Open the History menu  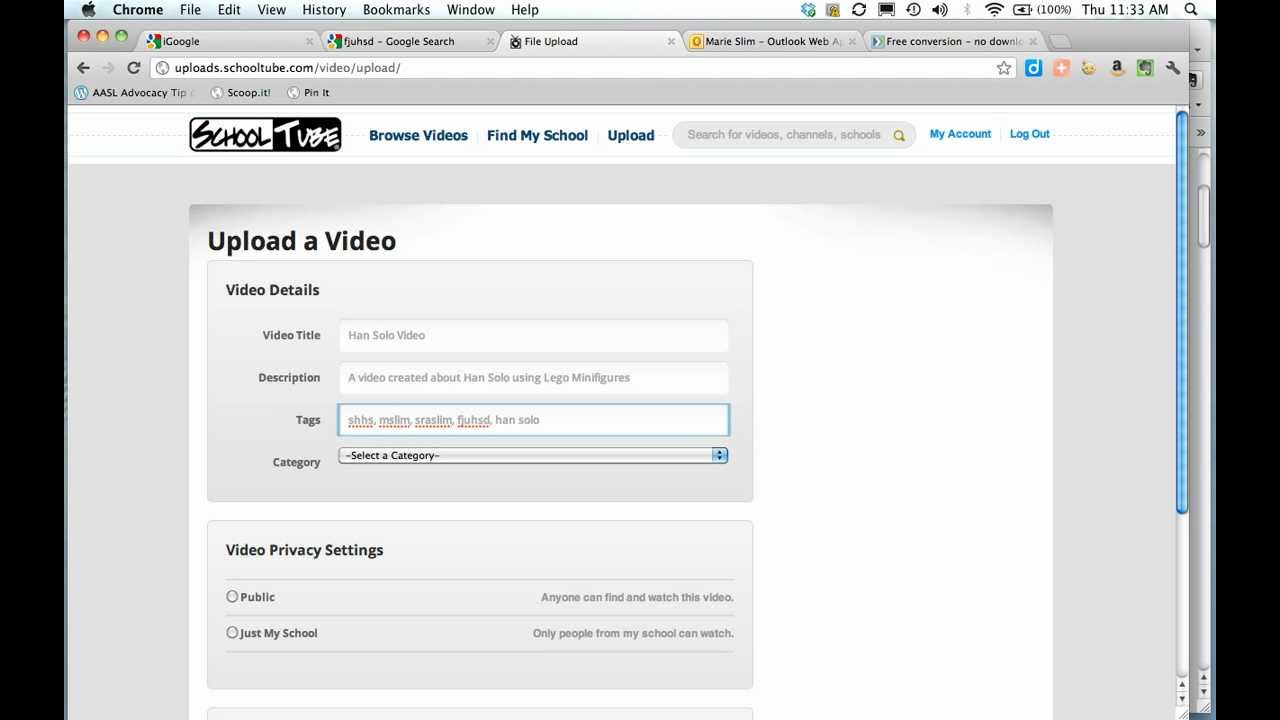coord(324,9)
